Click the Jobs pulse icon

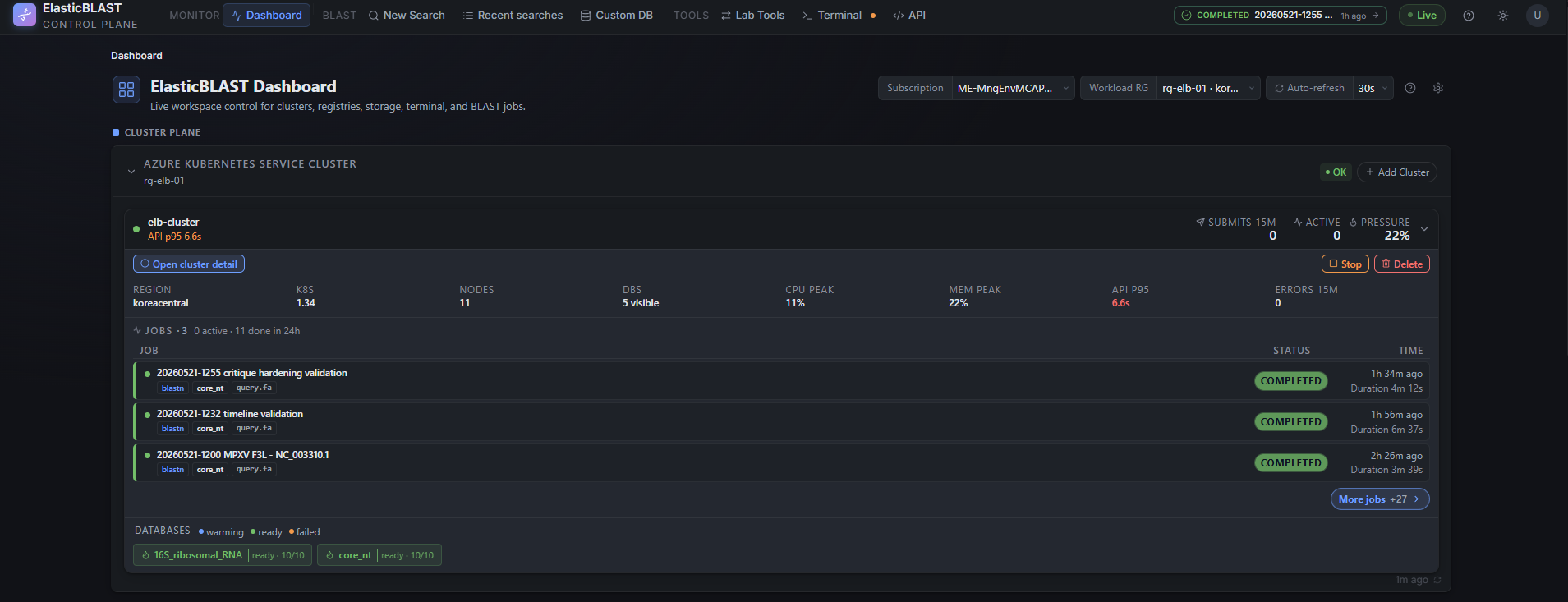click(x=137, y=330)
